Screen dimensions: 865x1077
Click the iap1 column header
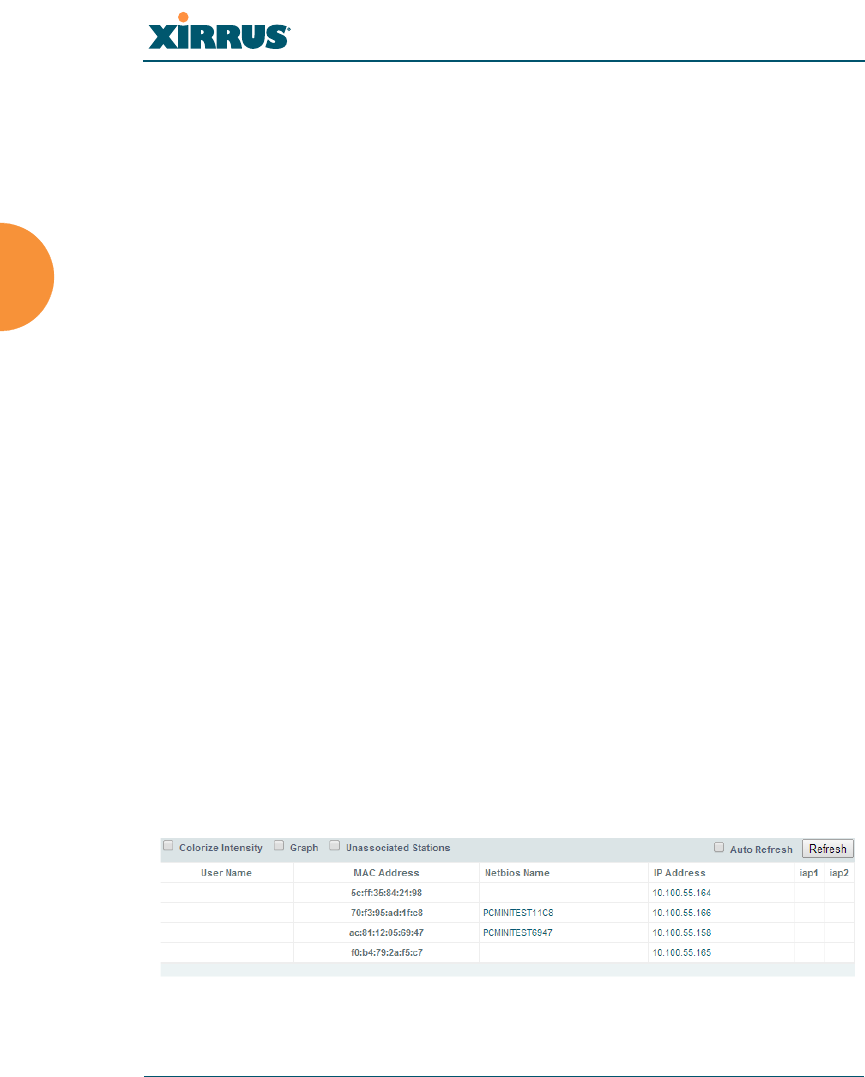[809, 873]
